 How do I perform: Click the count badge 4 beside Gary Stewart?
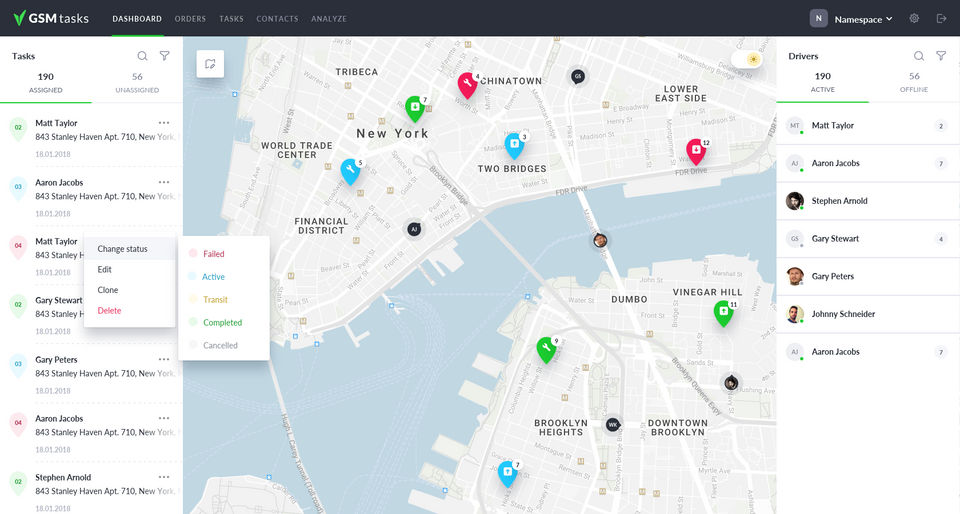coord(941,239)
